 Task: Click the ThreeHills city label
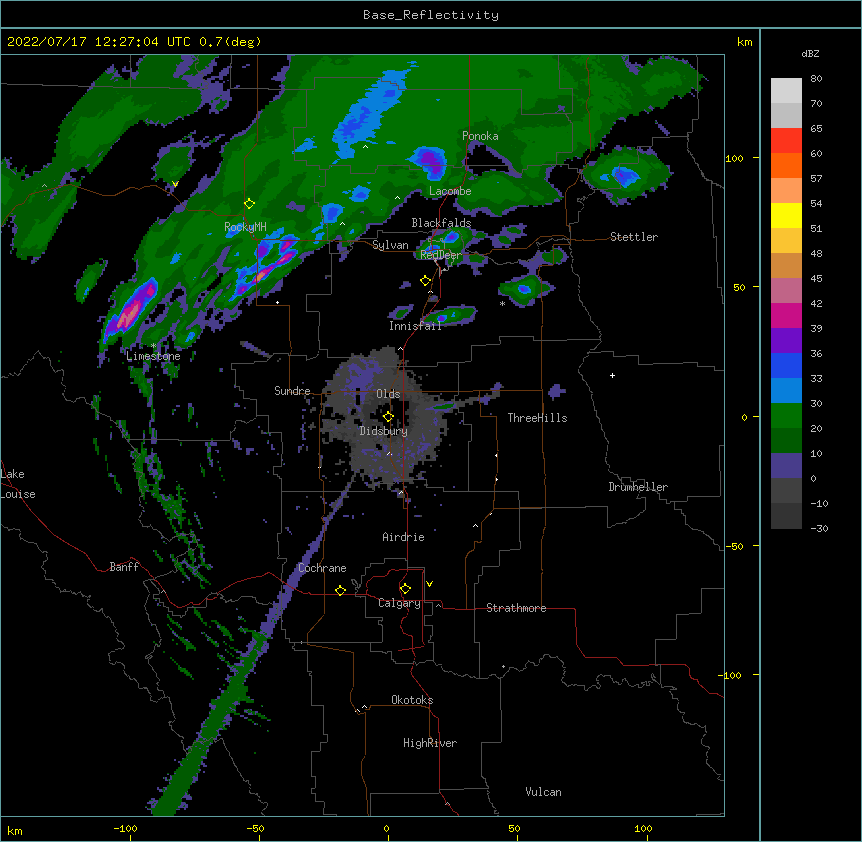coord(537,418)
